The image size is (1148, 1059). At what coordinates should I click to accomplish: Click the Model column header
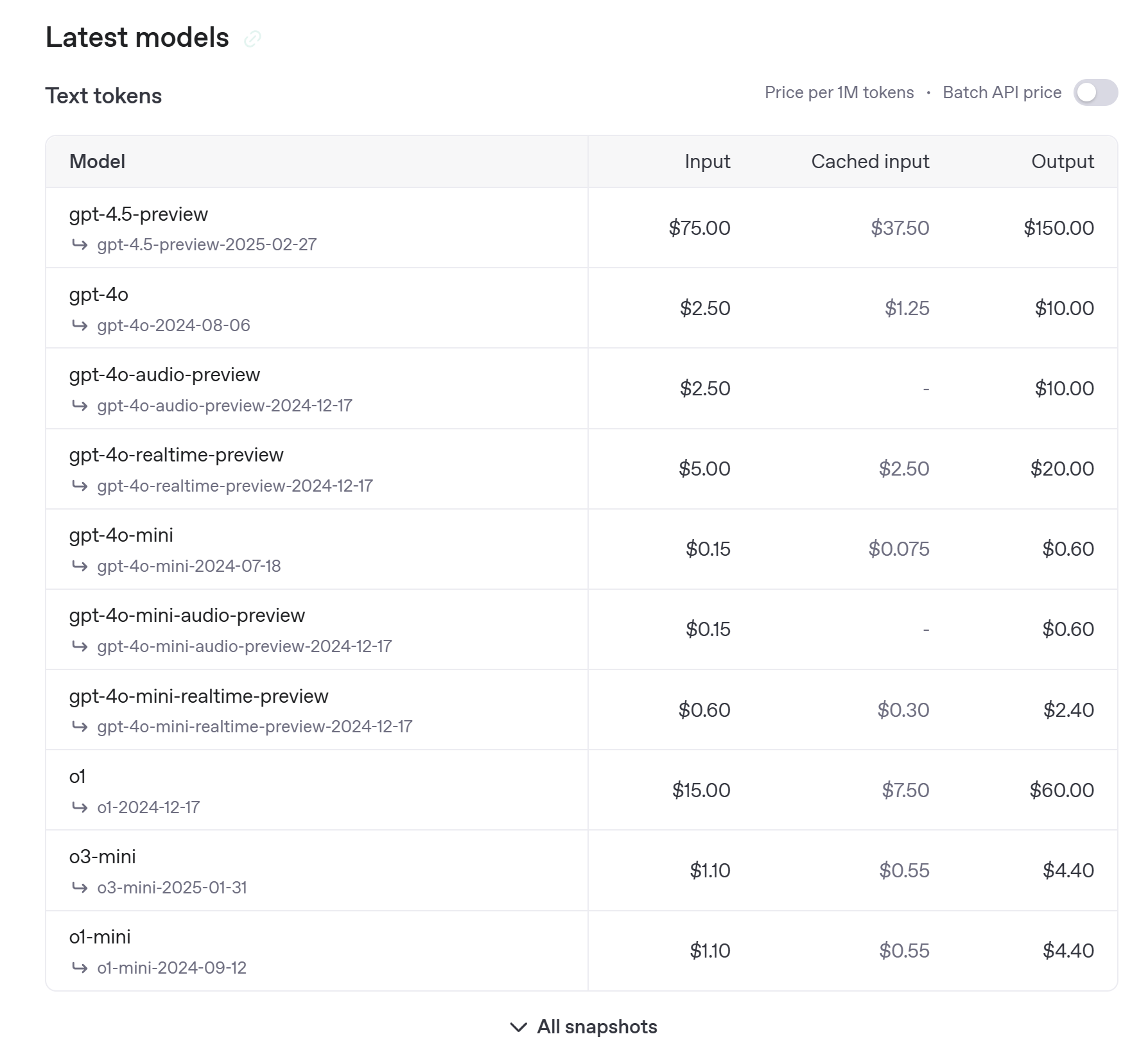pos(97,161)
